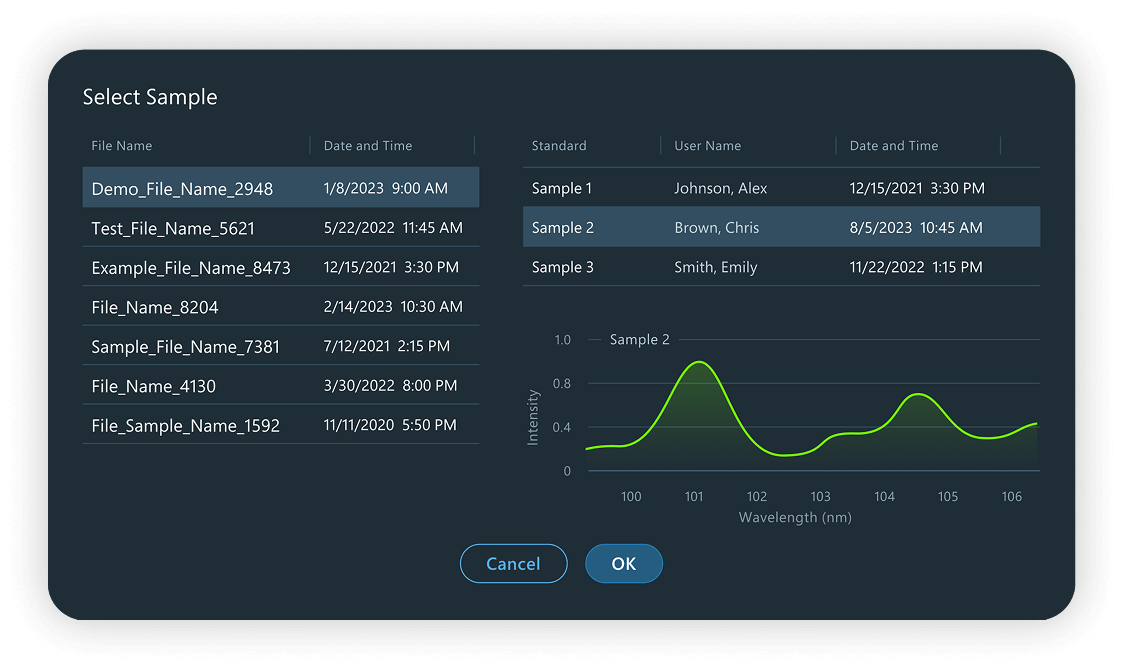Screen dimensions: 1124x668
Task: Click the Sample 2 chart legend label
Action: 640,340
